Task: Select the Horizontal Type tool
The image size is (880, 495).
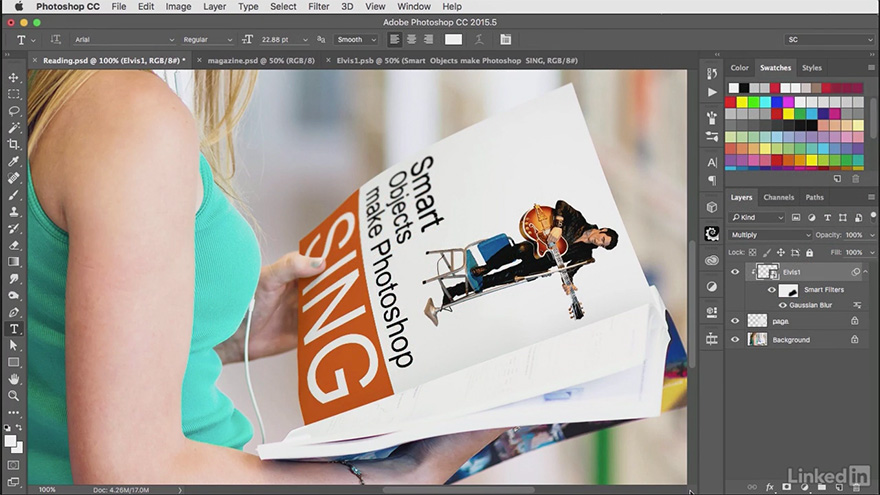Action: click(x=13, y=329)
